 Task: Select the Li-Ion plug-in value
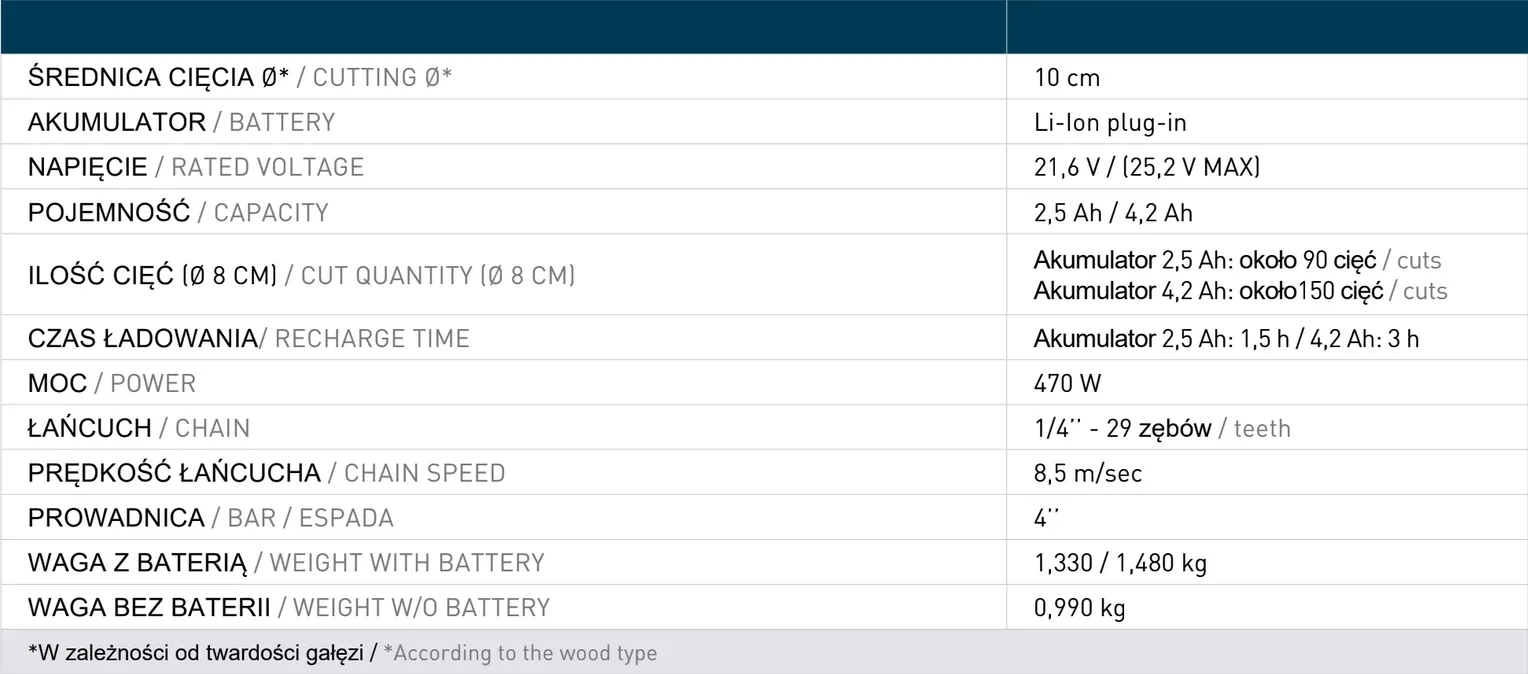[x=1110, y=123]
